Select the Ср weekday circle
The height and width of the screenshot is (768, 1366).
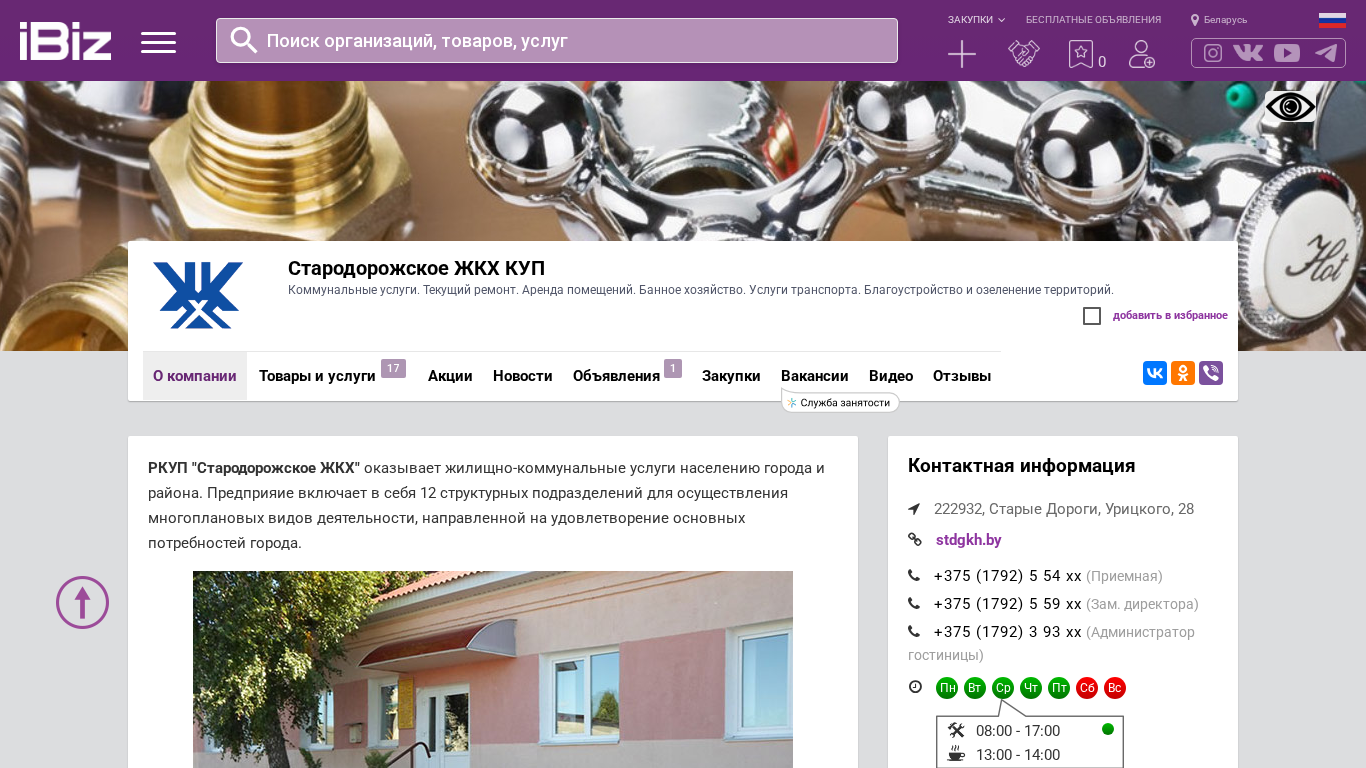1003,688
